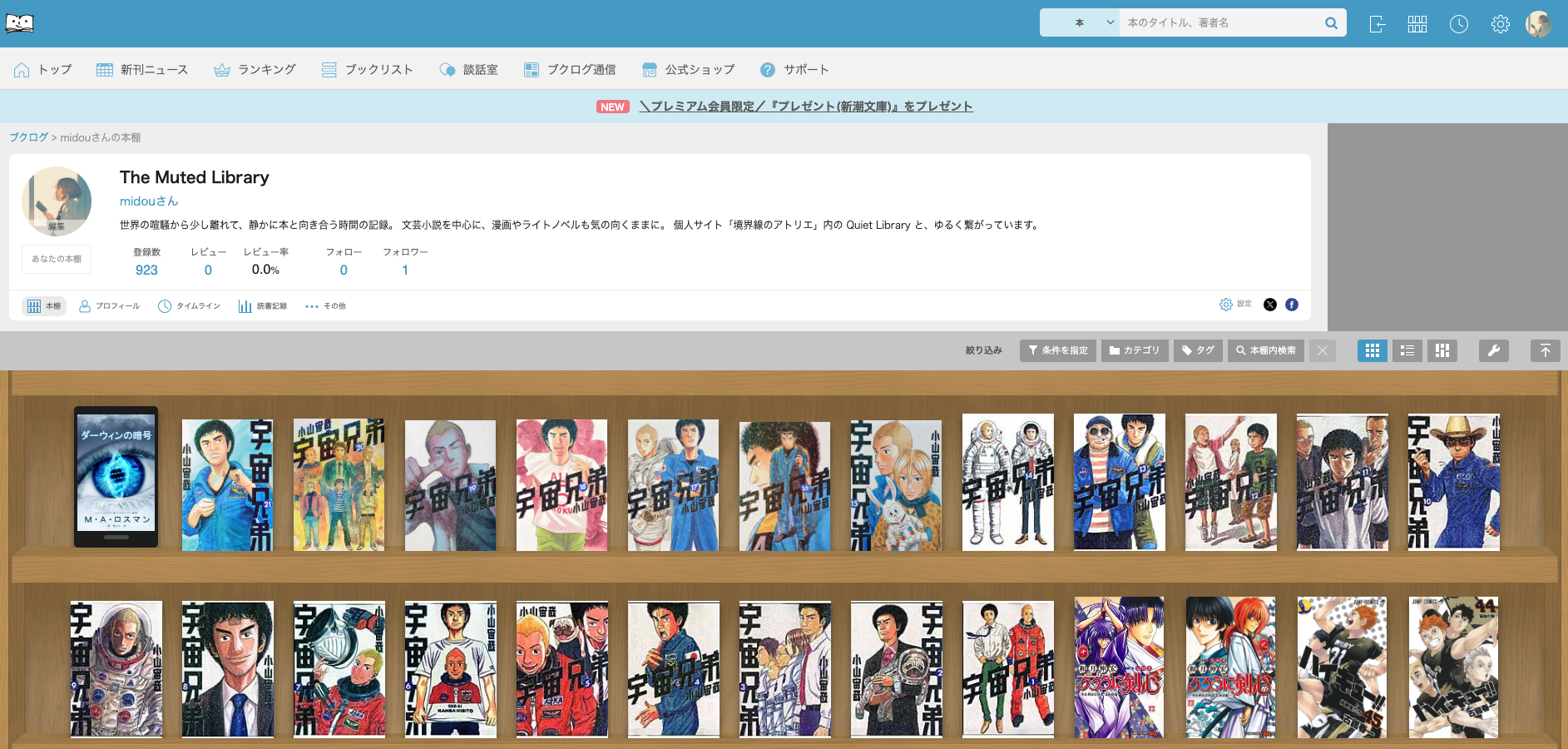
Task: Switch to the mosaic tile view
Action: [1442, 350]
